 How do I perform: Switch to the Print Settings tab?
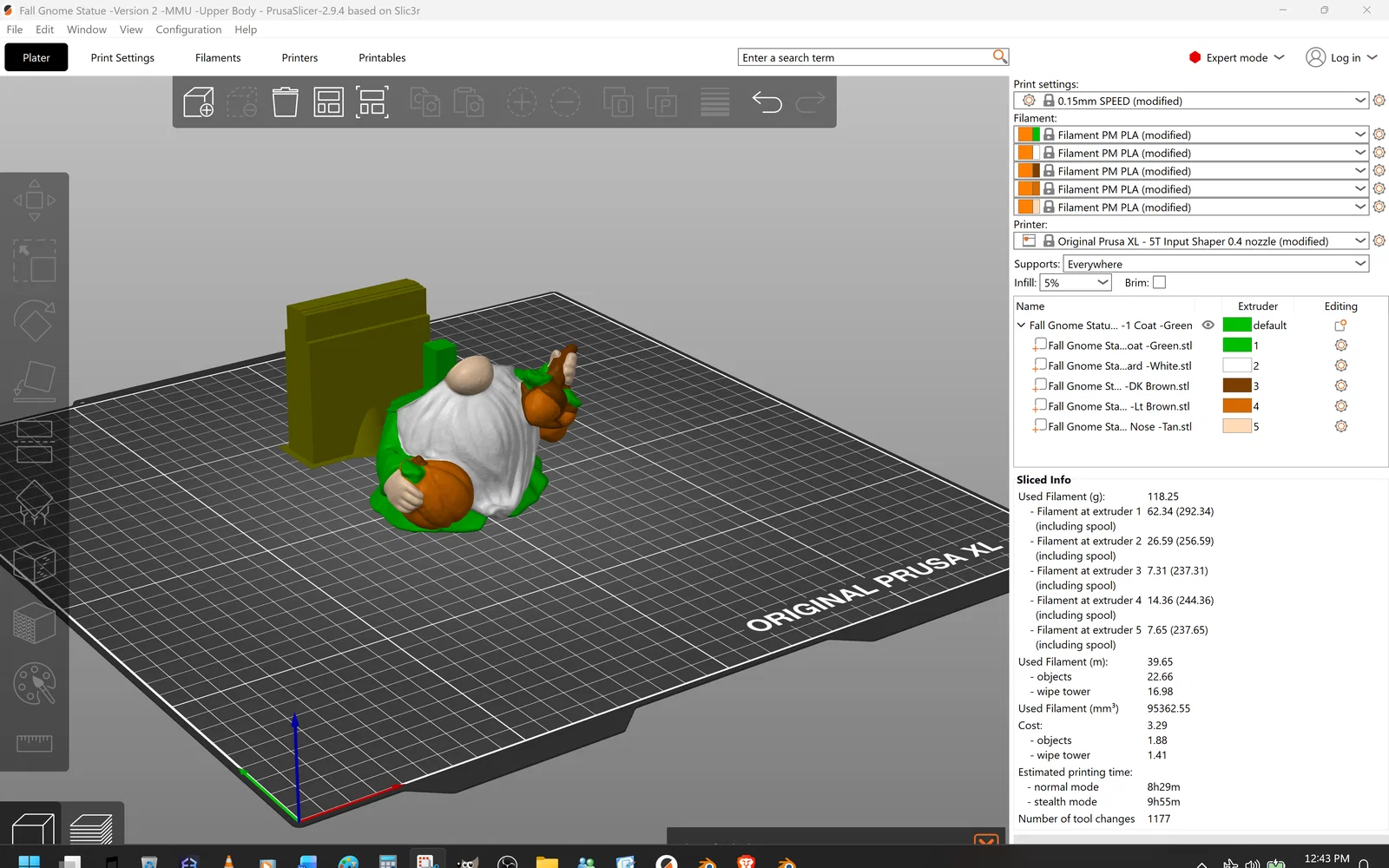pos(122,57)
